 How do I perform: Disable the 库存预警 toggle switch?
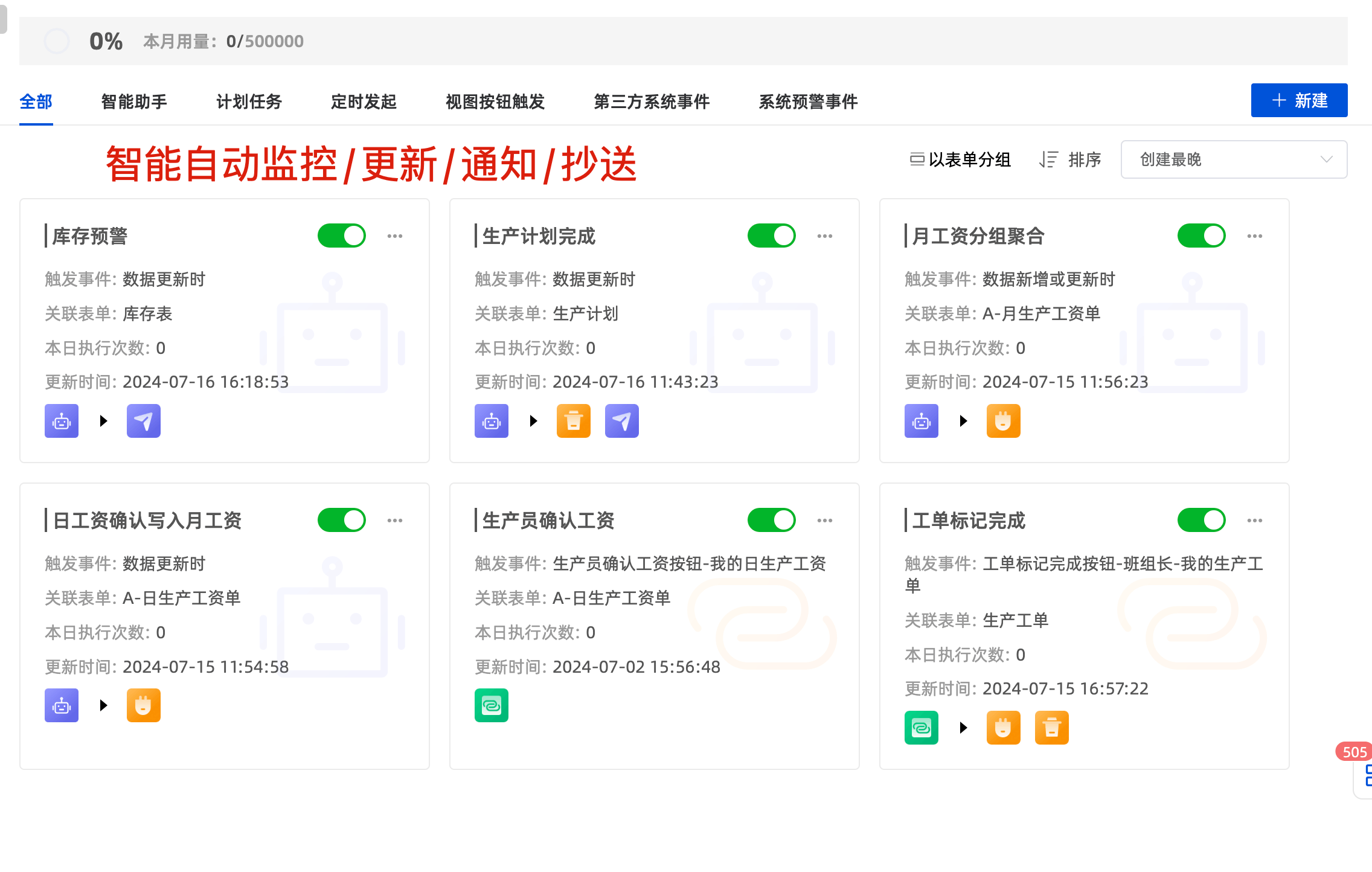click(x=342, y=236)
